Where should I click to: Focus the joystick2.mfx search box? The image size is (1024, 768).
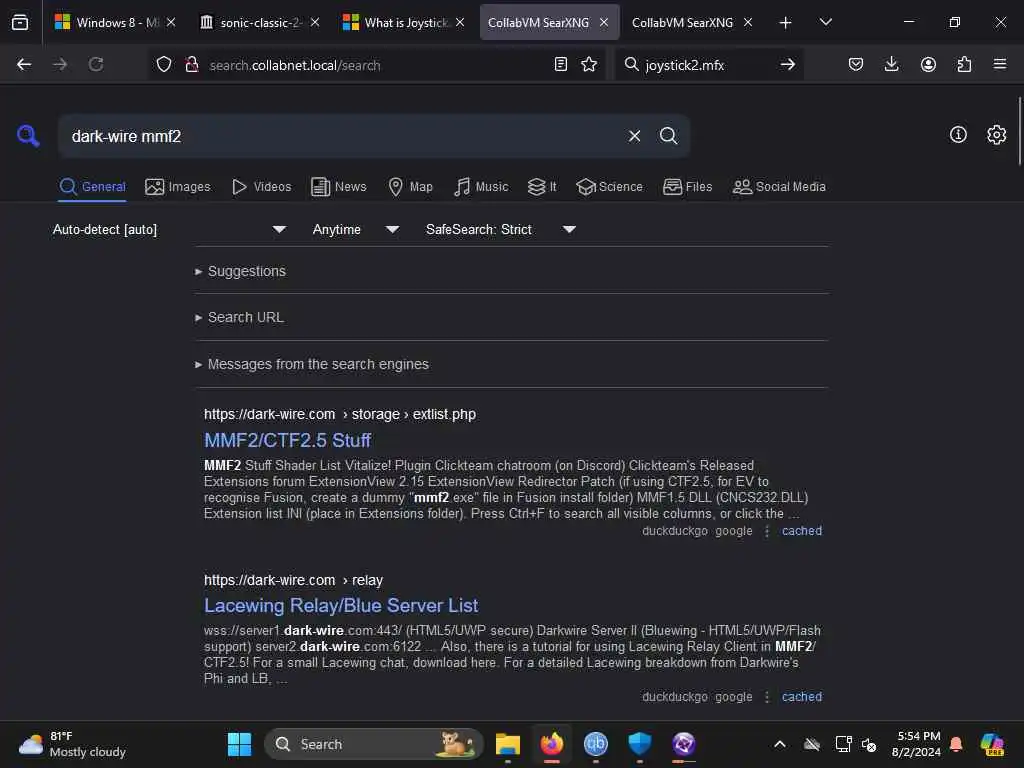click(709, 65)
